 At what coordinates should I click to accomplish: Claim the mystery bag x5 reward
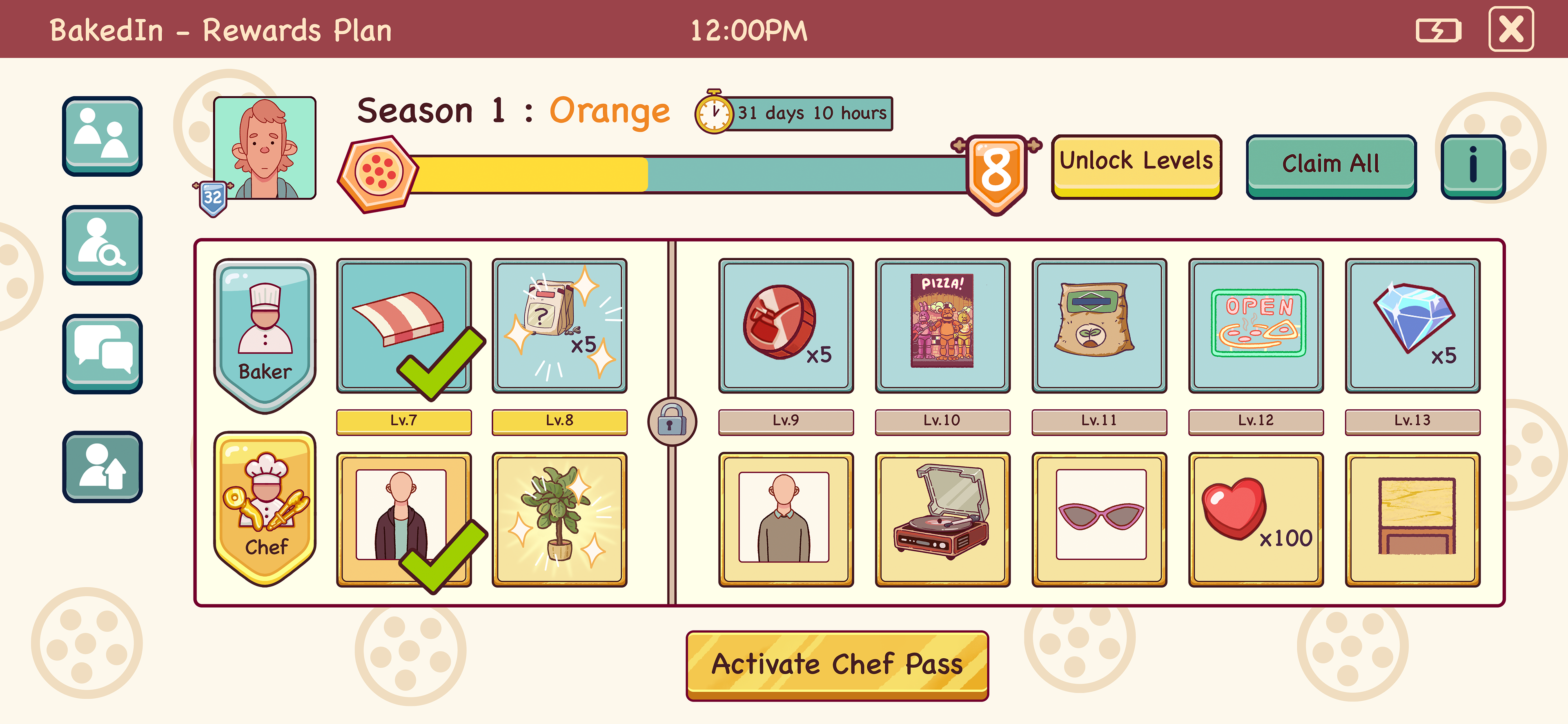tap(559, 326)
